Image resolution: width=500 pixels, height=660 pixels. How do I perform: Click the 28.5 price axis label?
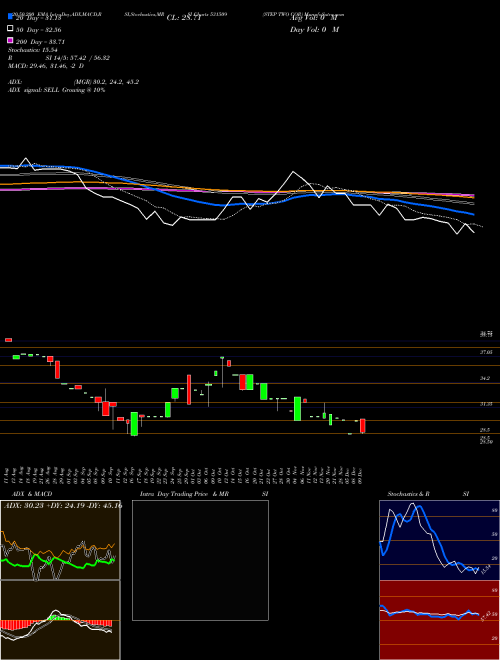(x=485, y=430)
